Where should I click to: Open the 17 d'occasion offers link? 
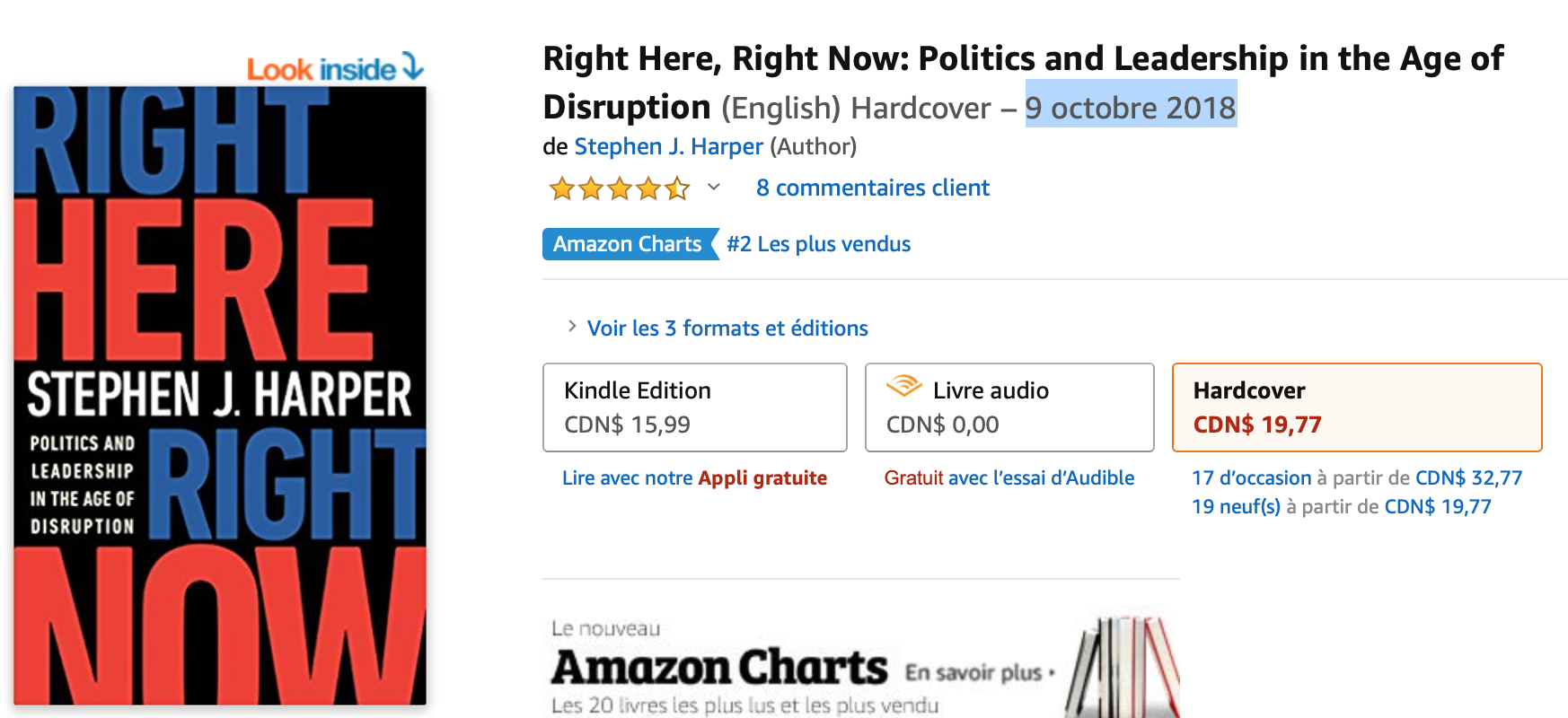(1251, 478)
